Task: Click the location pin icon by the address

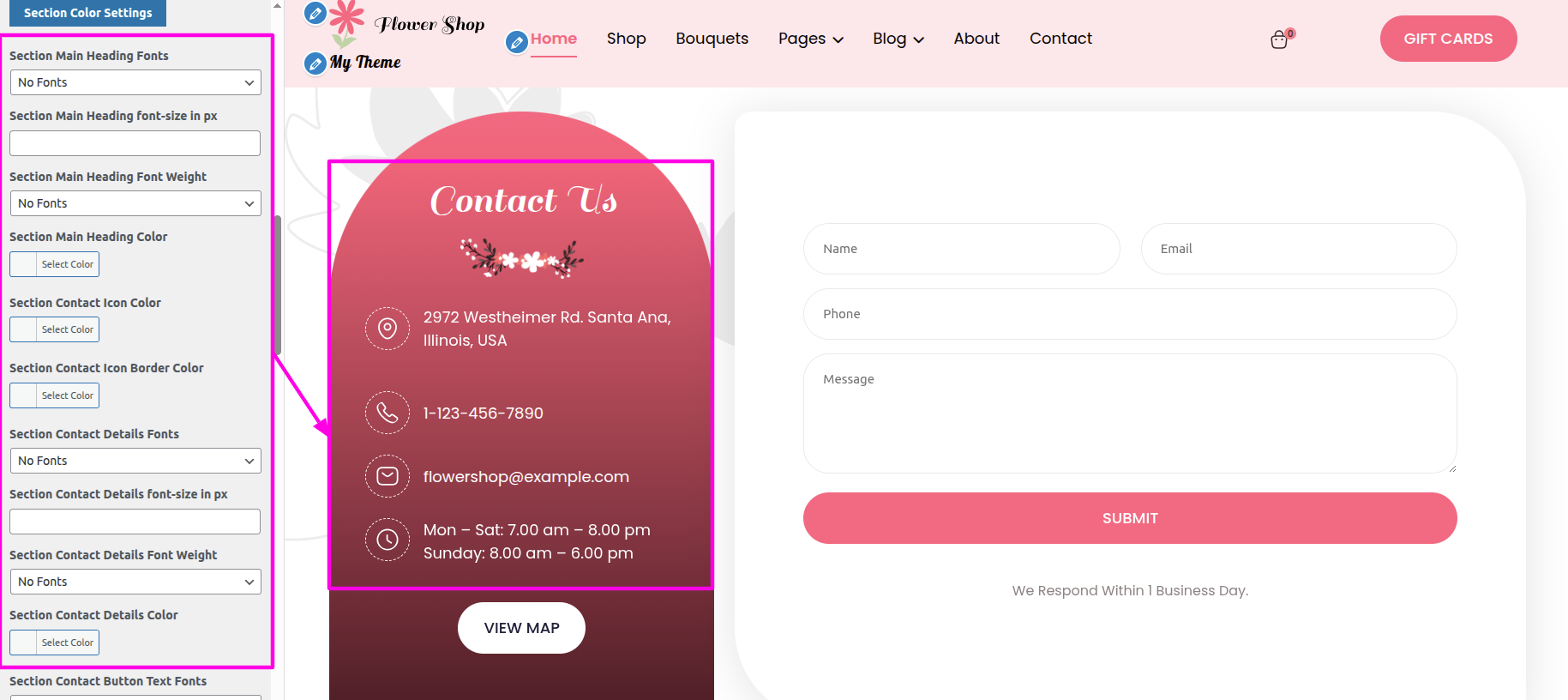Action: click(387, 329)
